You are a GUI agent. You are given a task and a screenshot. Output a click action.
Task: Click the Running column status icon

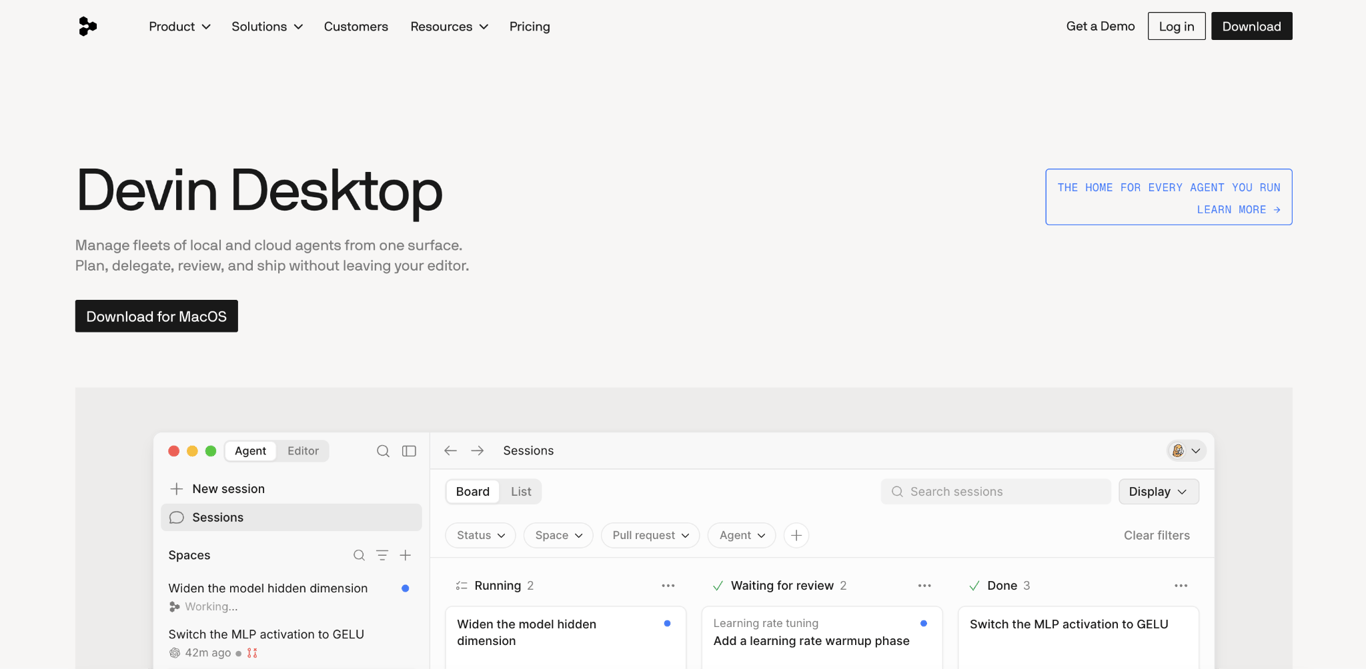461,586
